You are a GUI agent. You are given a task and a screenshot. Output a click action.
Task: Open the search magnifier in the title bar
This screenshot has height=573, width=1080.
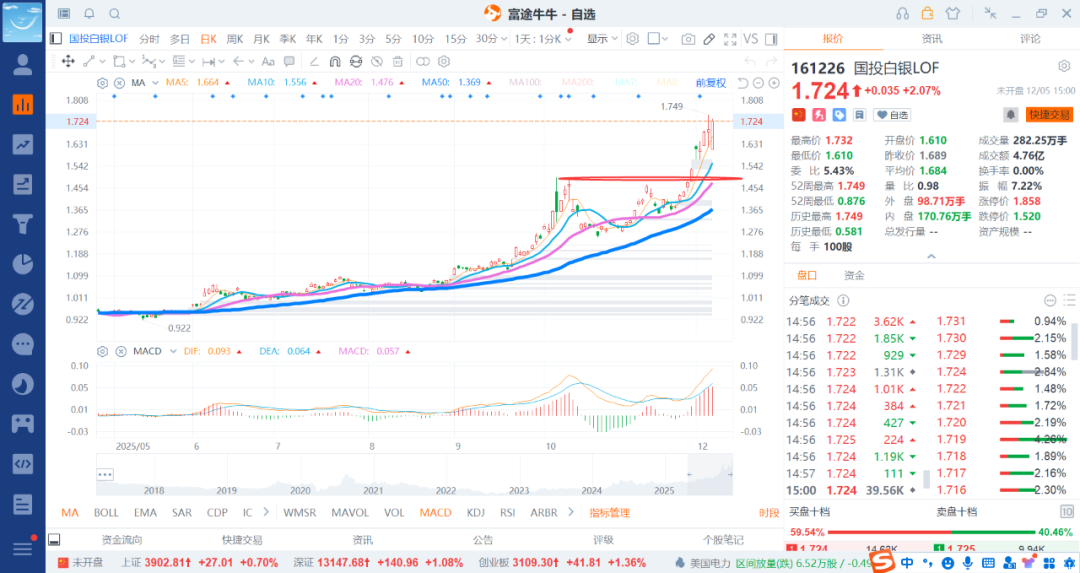point(115,14)
